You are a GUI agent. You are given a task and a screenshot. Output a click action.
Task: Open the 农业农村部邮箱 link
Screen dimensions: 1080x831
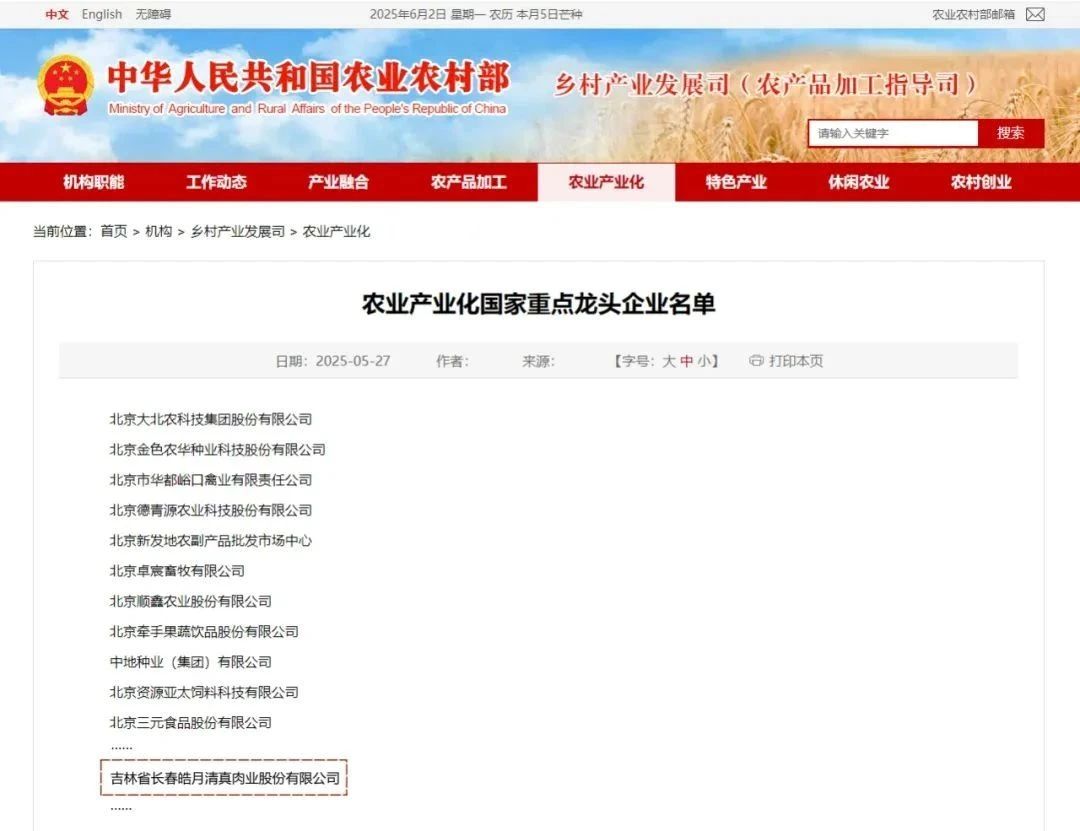[x=972, y=14]
